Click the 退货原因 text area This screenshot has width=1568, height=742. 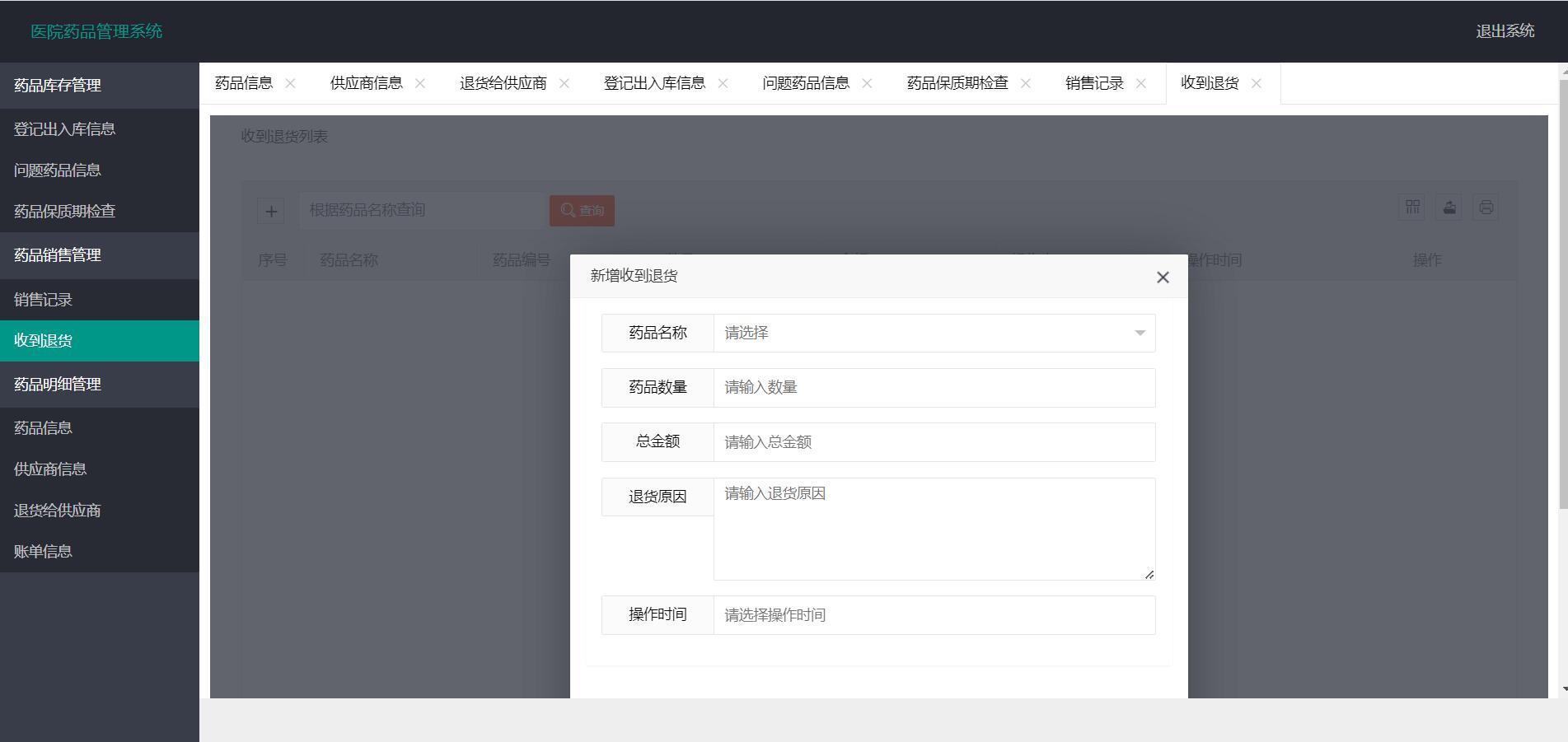click(x=934, y=529)
